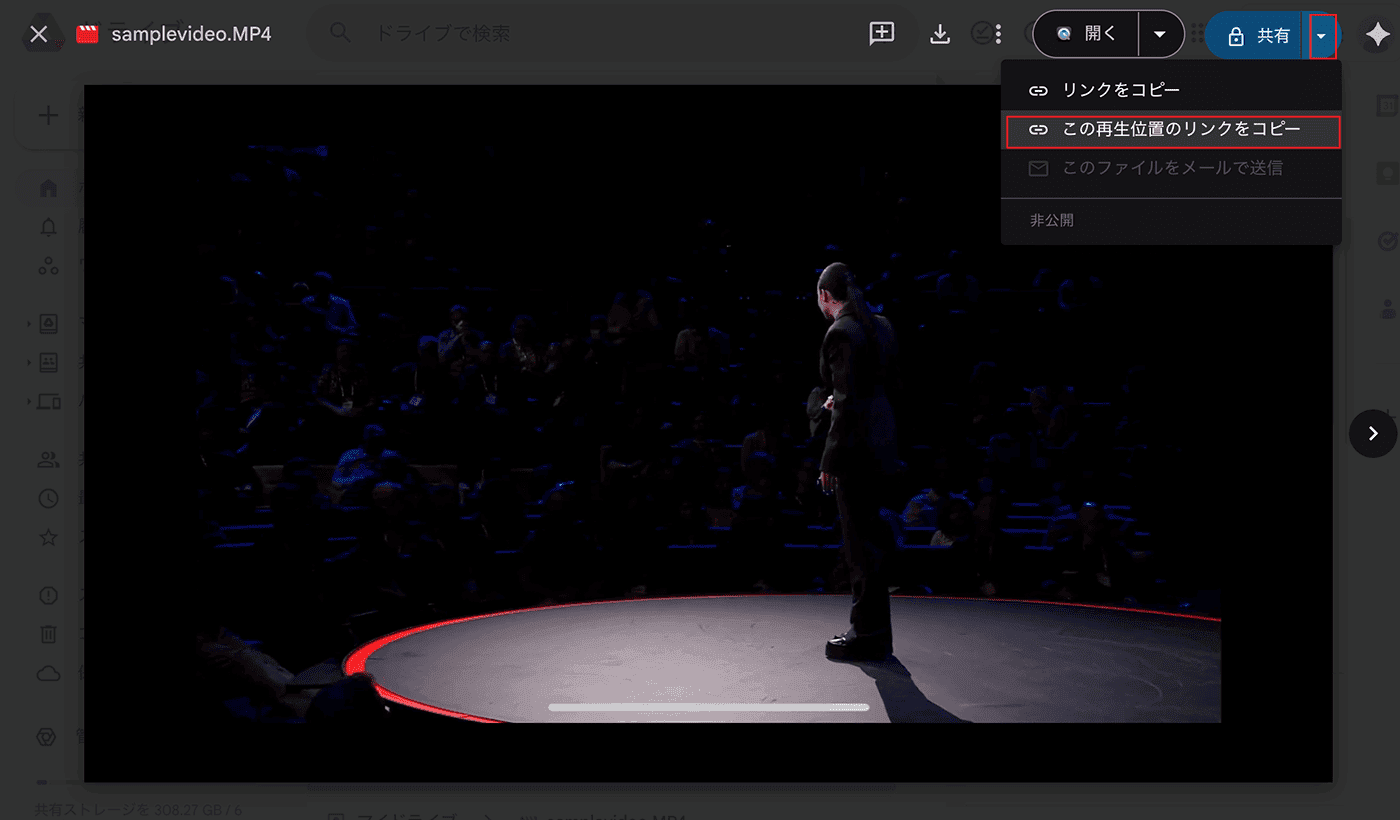
Task: Open the Contacts person icon in the right panel
Action: 1388,308
